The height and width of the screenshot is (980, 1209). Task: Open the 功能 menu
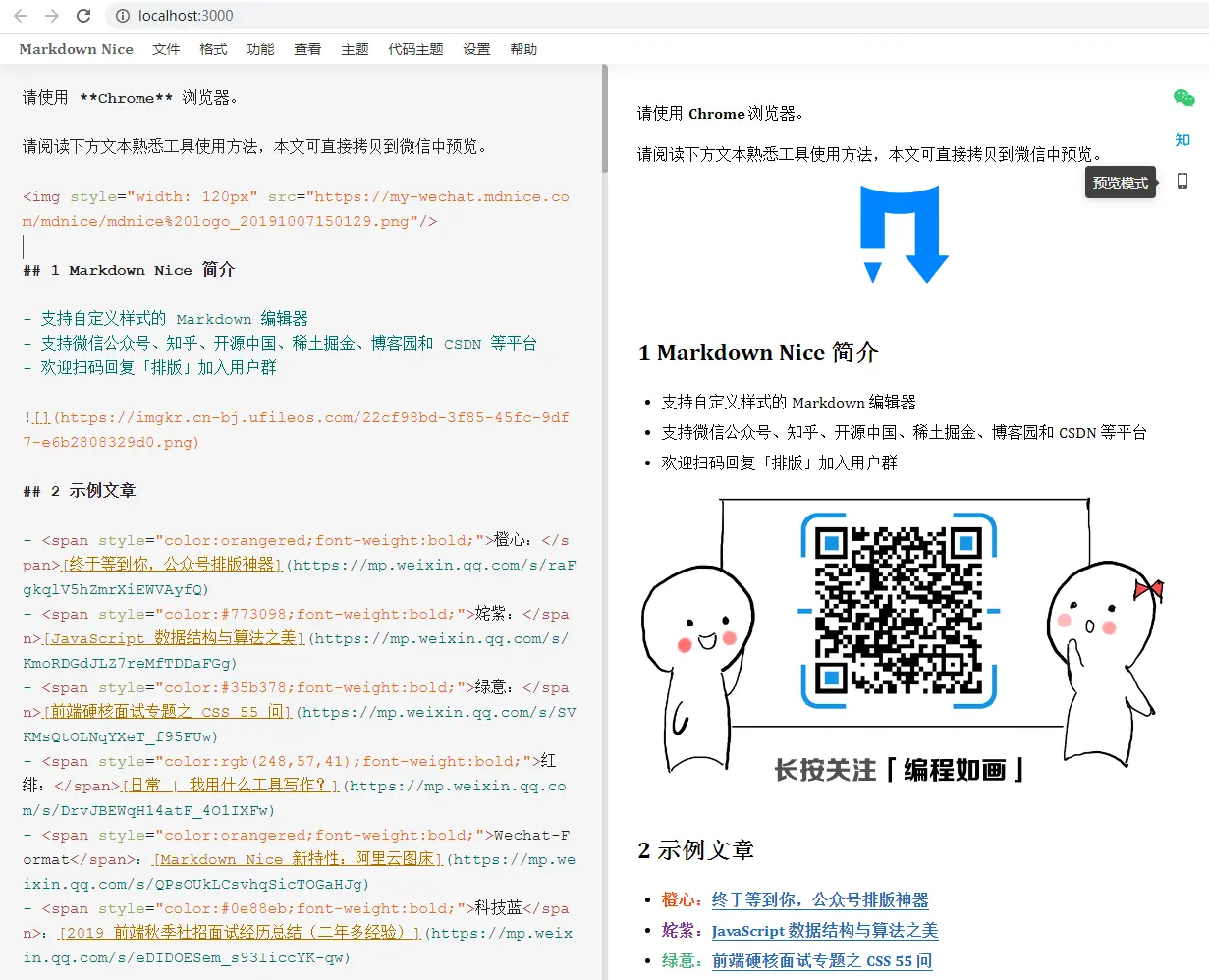coord(260,49)
